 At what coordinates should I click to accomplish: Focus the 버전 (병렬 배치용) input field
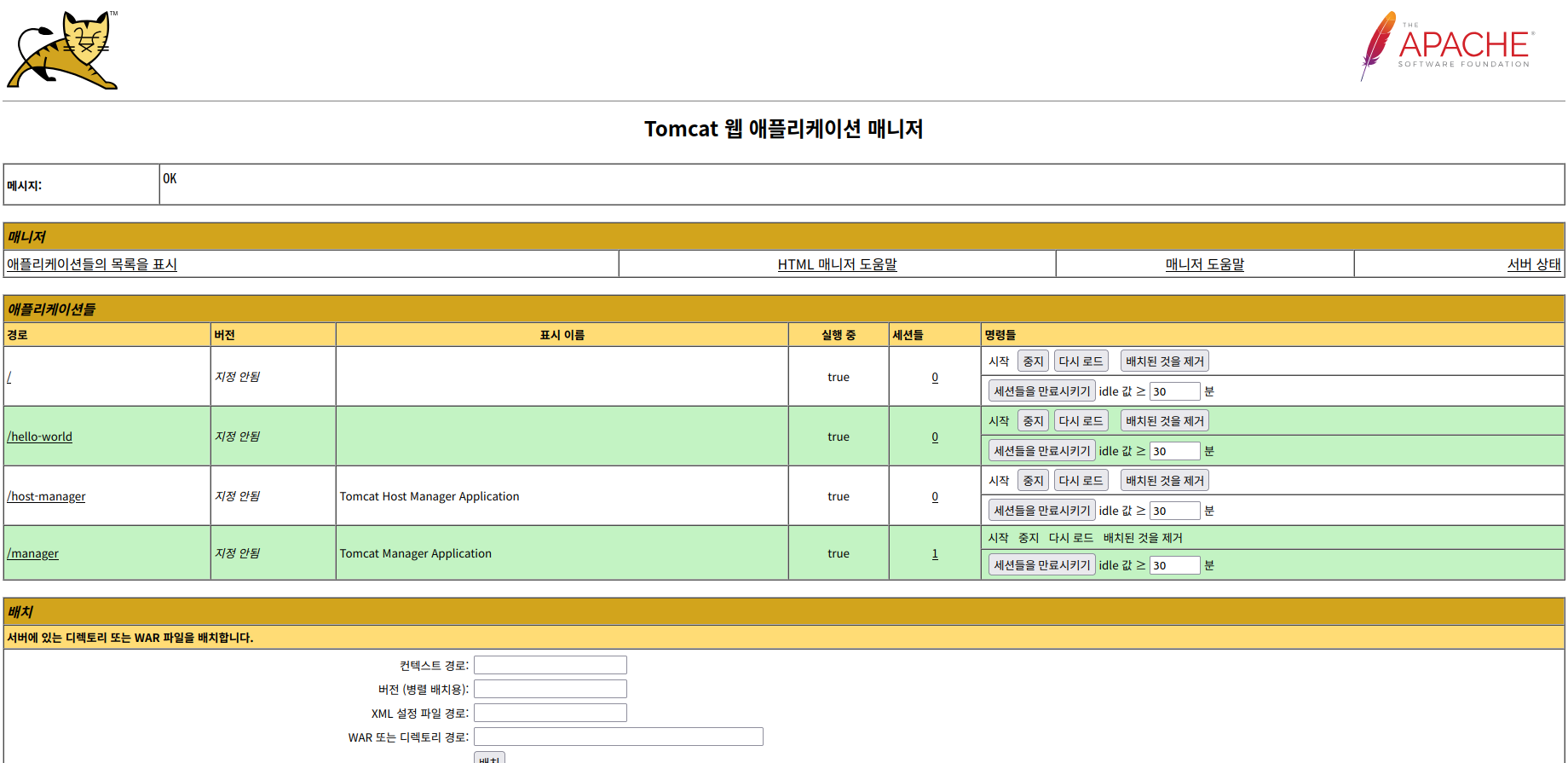(551, 689)
